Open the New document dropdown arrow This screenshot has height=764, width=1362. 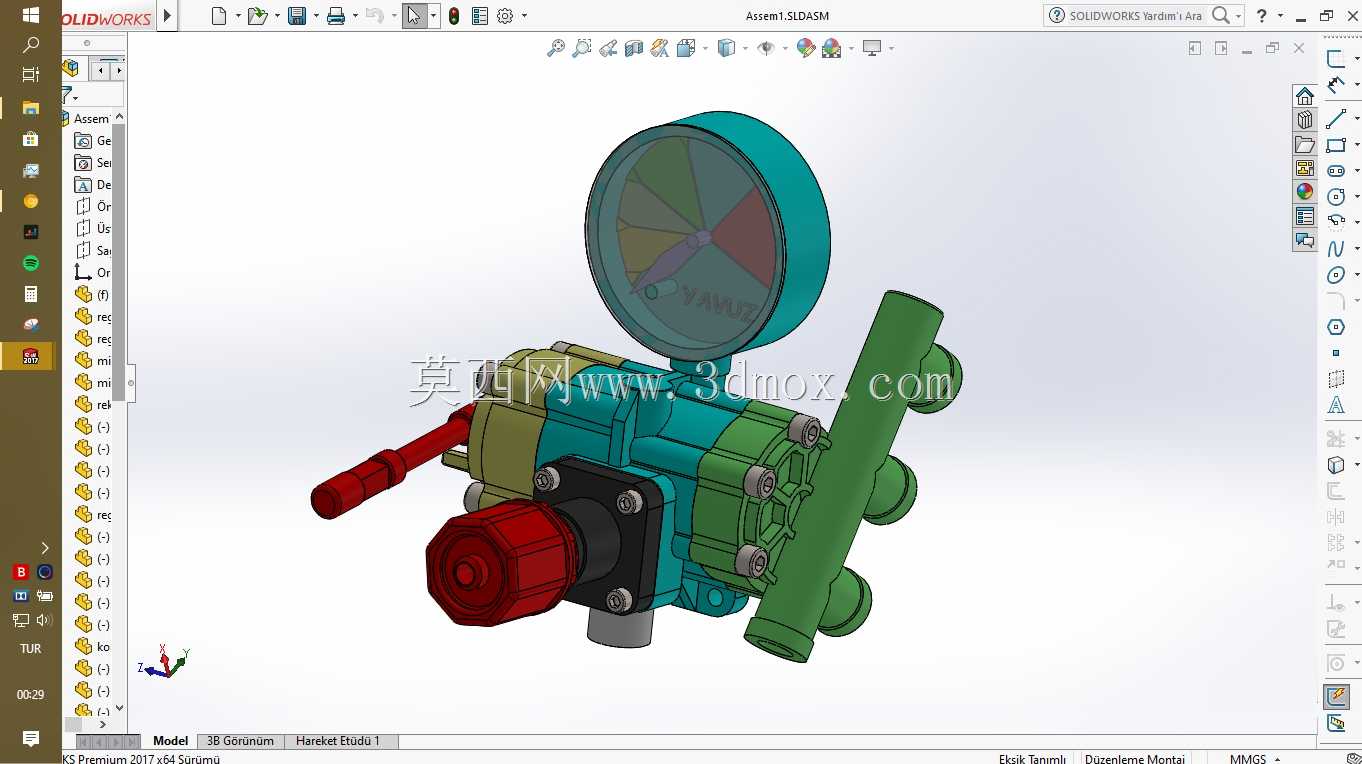coord(238,16)
